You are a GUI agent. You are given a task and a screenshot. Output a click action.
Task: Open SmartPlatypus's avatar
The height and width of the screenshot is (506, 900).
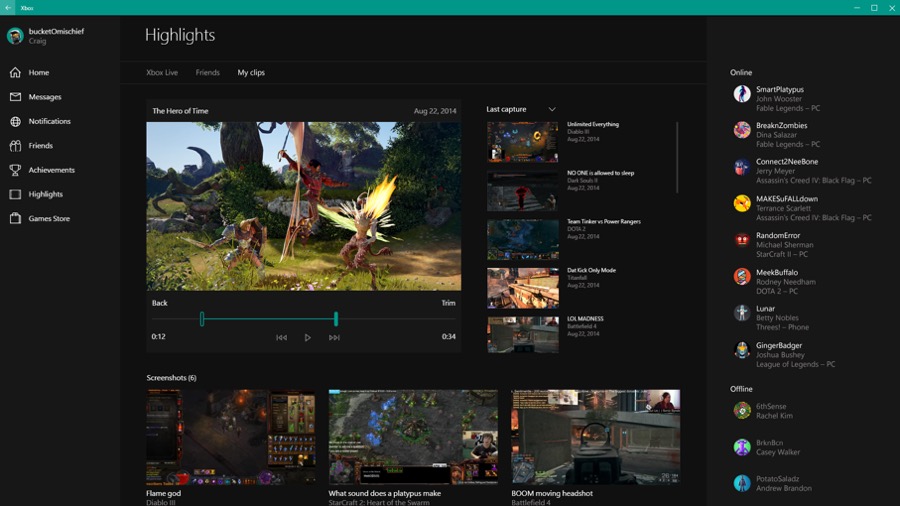(x=742, y=94)
